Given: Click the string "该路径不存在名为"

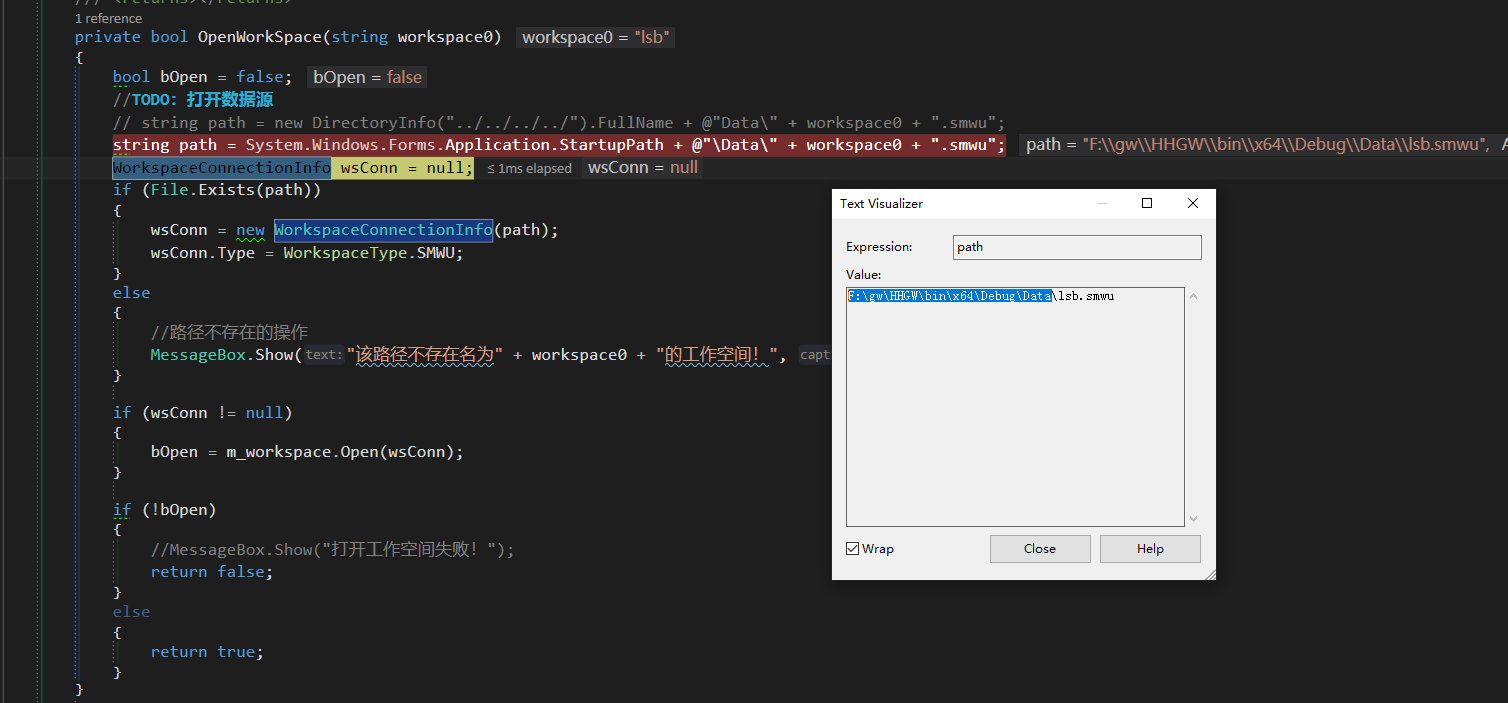Looking at the screenshot, I should [x=425, y=355].
